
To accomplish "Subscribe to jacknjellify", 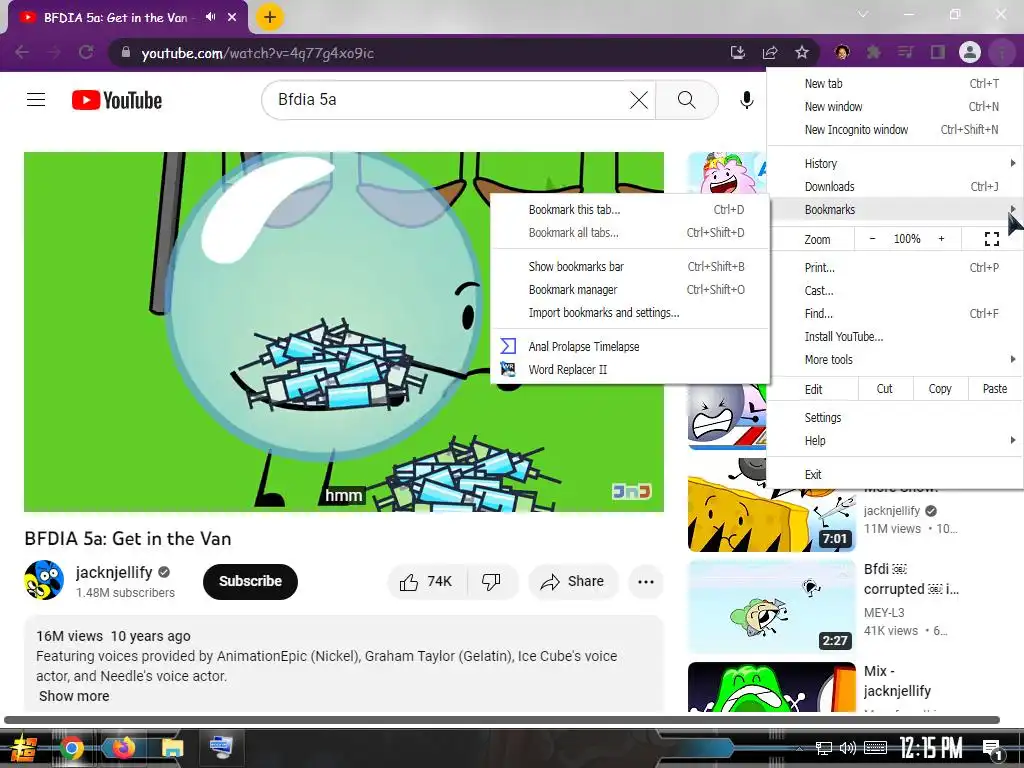I will tap(250, 581).
